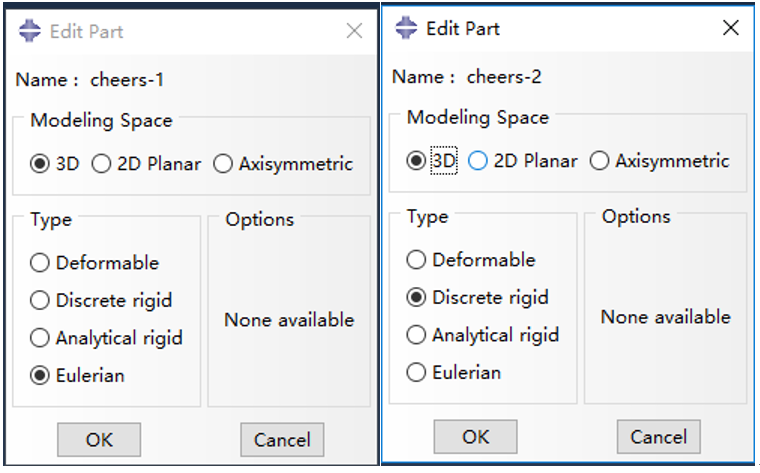Confirm cheers-1 edits with OK
The image size is (760, 473).
[99, 440]
